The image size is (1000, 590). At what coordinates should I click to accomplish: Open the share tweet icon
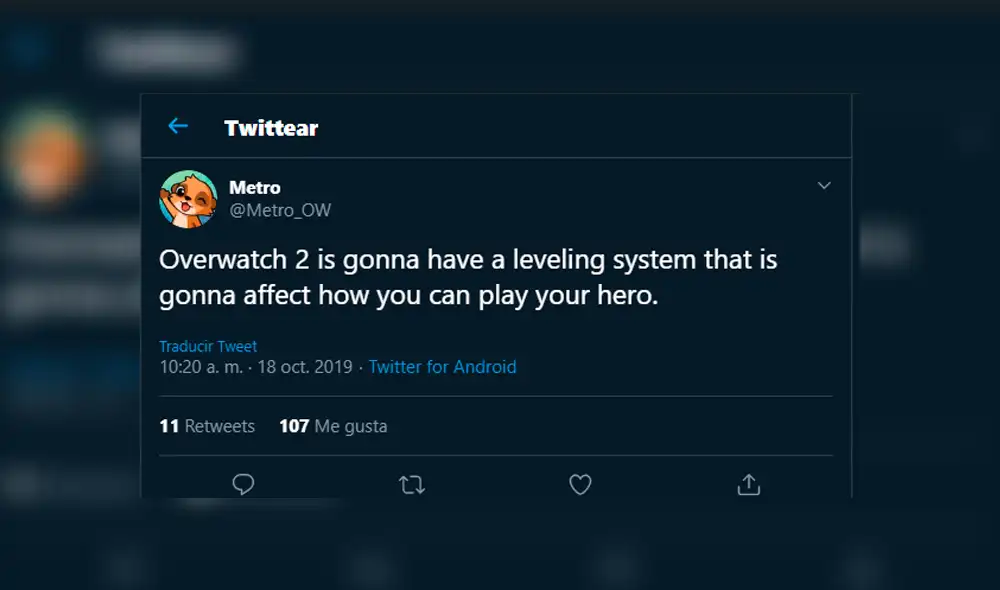(x=747, y=484)
